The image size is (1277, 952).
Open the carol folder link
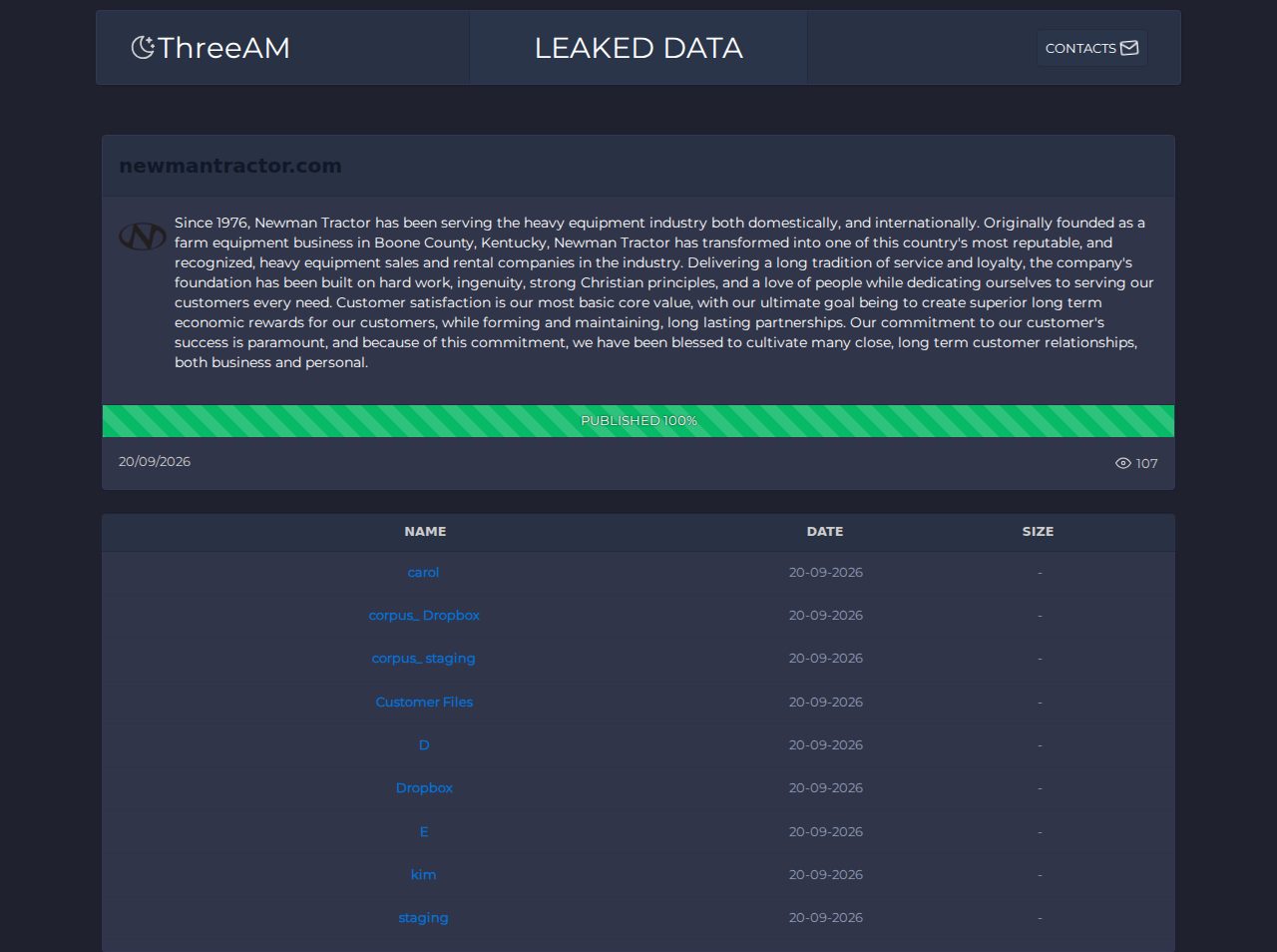(x=424, y=573)
